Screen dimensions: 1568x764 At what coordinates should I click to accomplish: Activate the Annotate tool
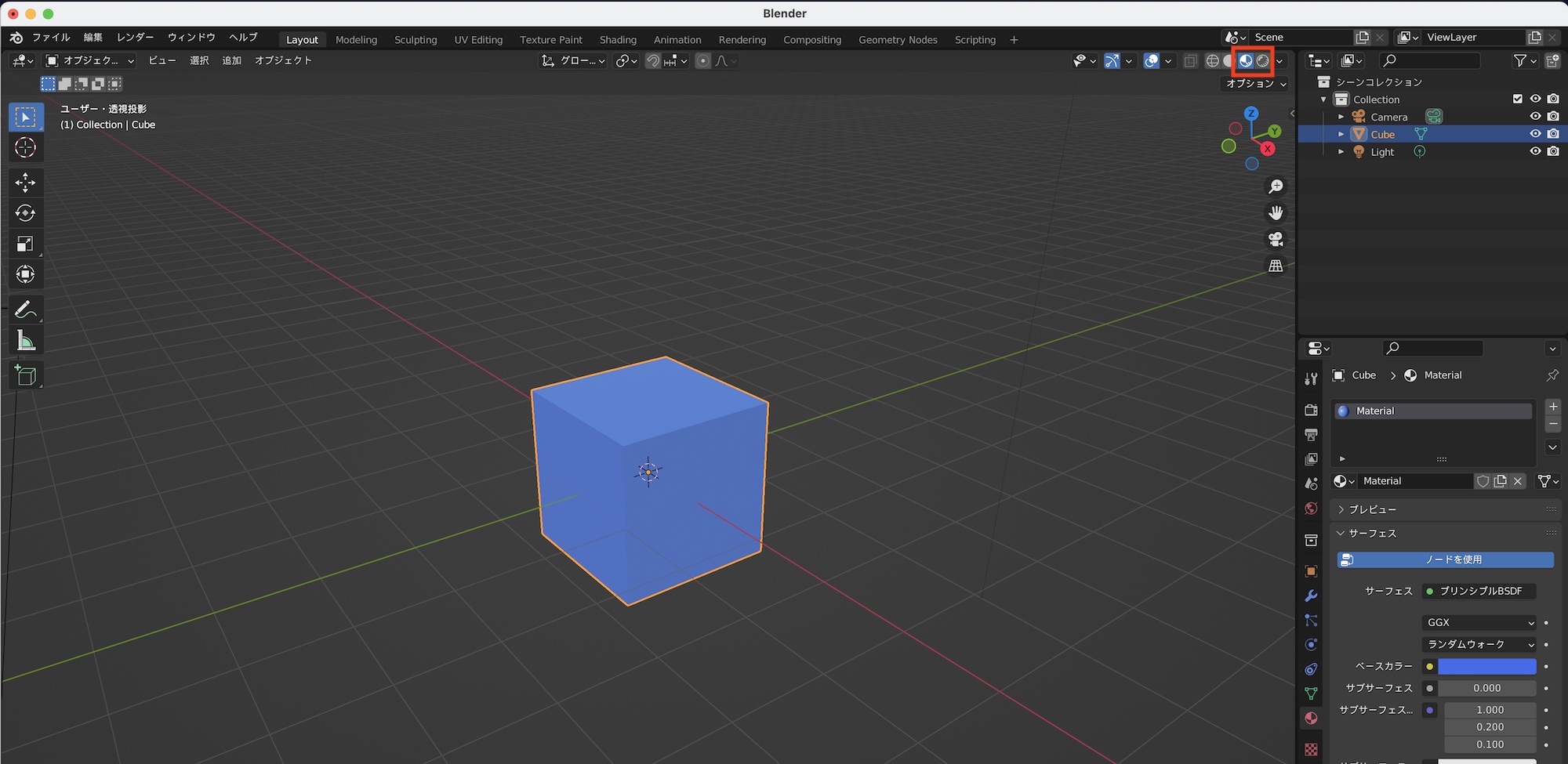26,308
